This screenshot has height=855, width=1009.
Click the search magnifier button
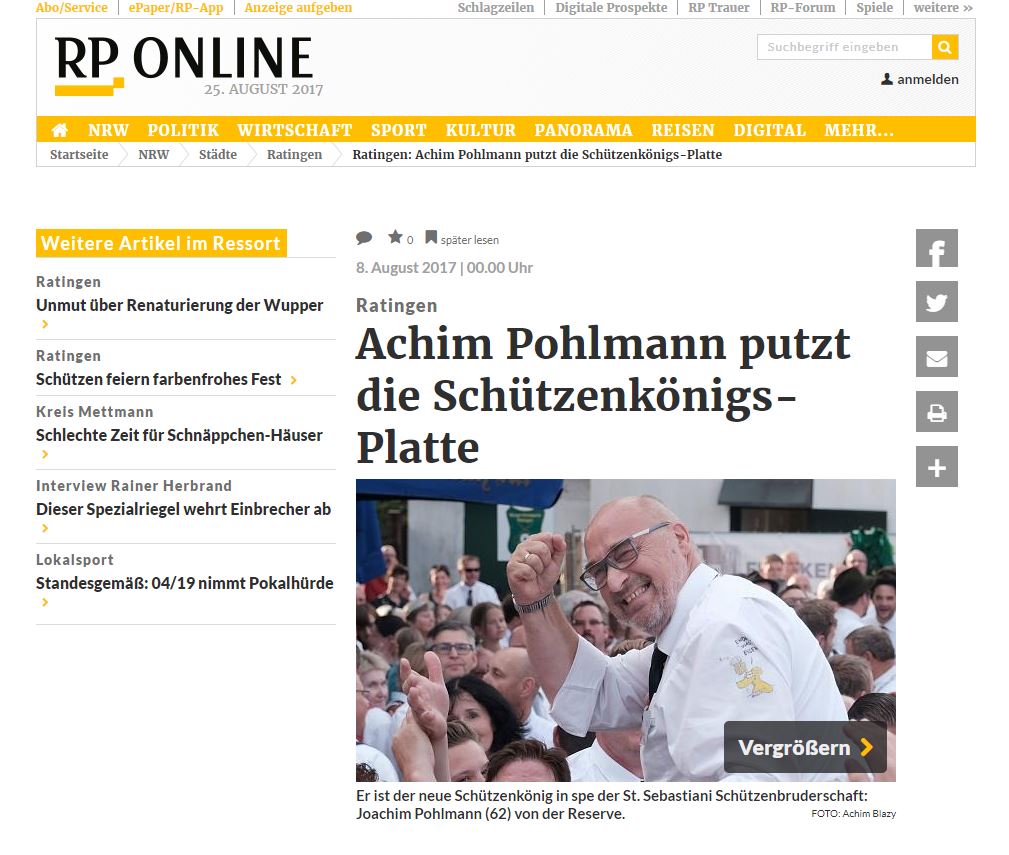tap(945, 47)
